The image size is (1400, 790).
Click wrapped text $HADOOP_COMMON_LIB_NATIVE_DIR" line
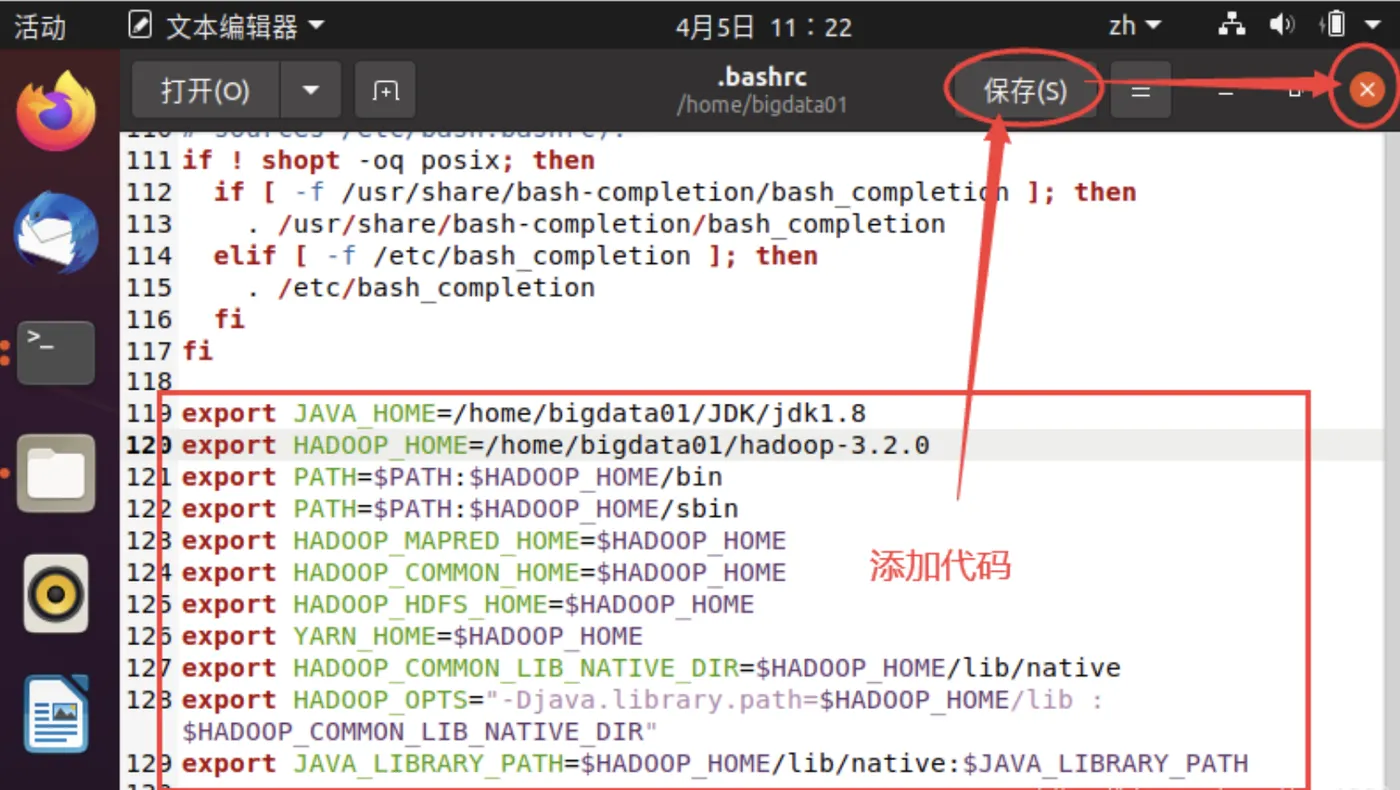420,732
